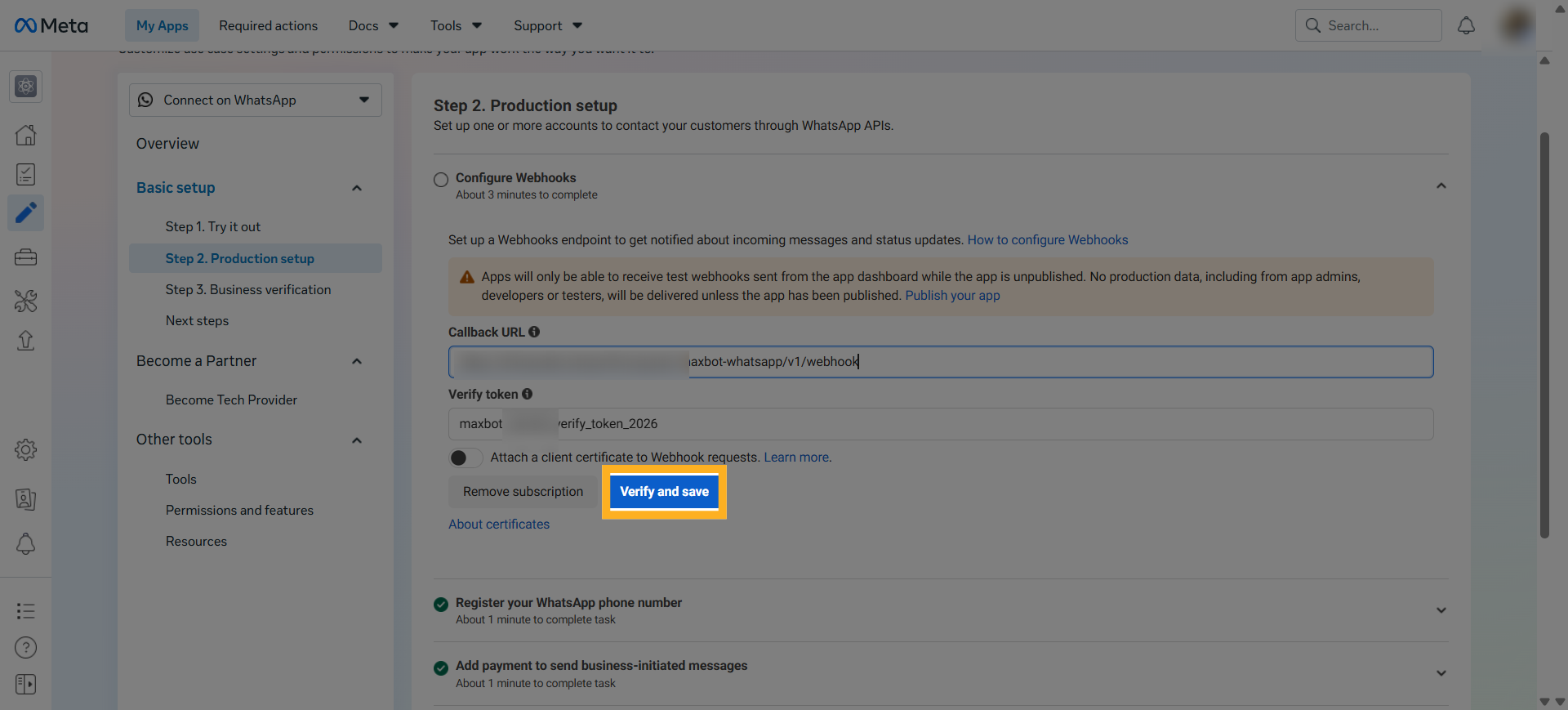1568x710 pixels.
Task: Click the green check beside Register phone number
Action: coord(441,605)
